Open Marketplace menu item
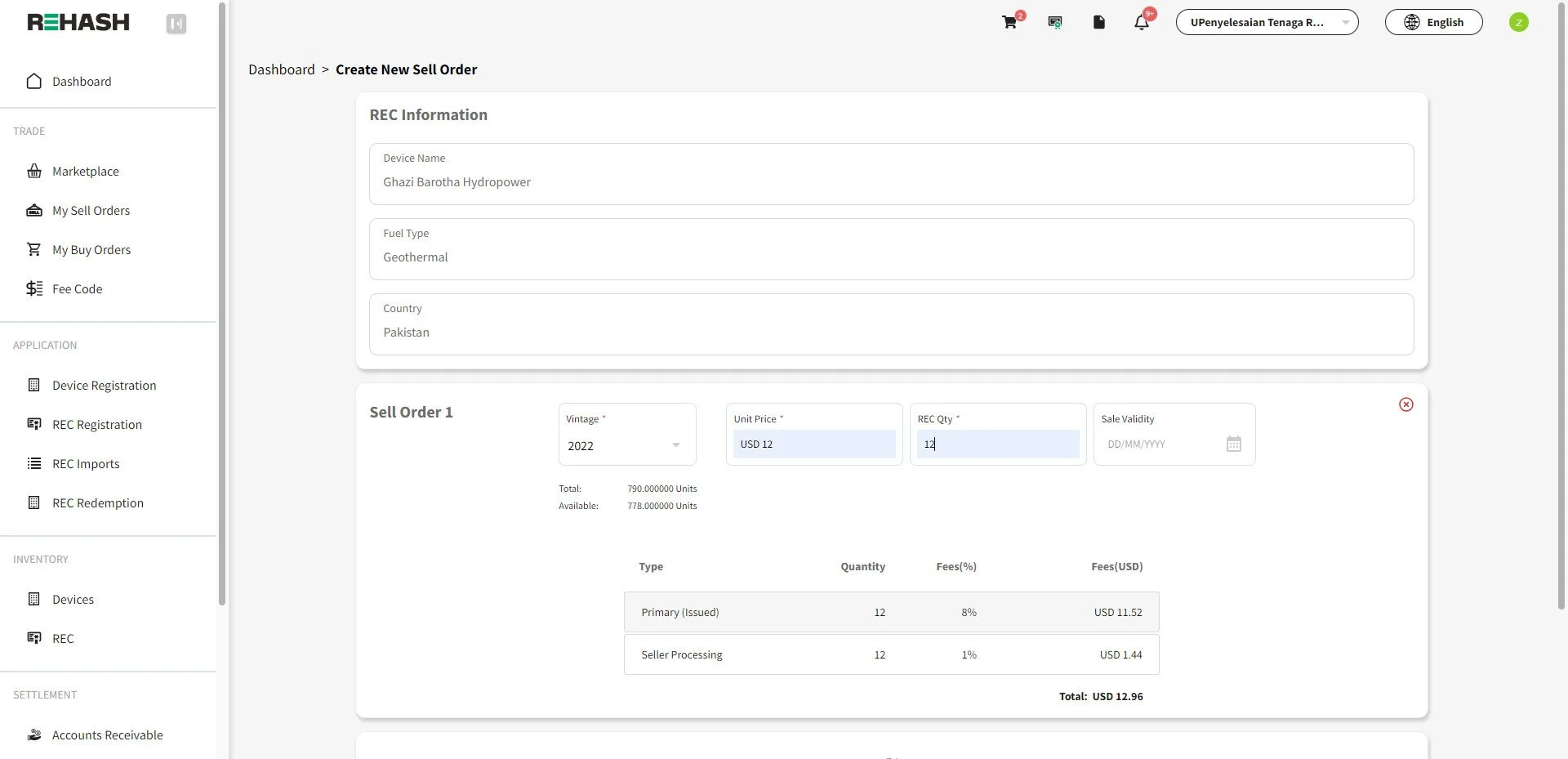 click(86, 171)
